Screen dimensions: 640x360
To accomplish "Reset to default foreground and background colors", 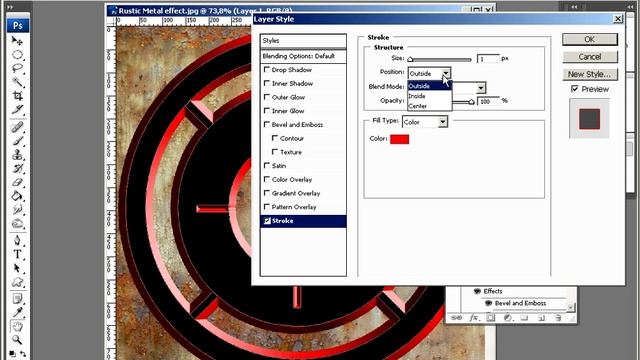I will coord(12,354).
